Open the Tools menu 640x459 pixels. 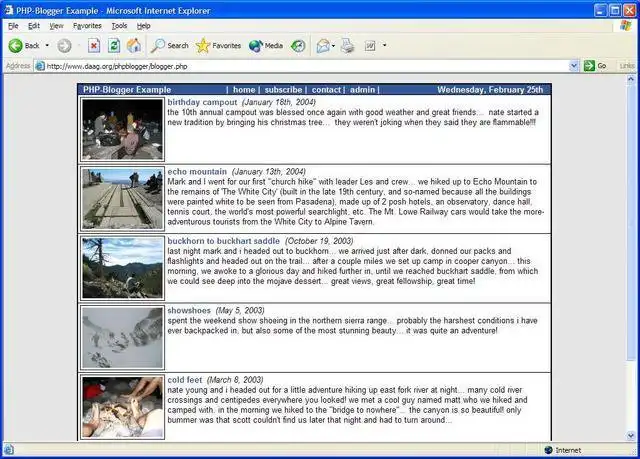[x=119, y=26]
